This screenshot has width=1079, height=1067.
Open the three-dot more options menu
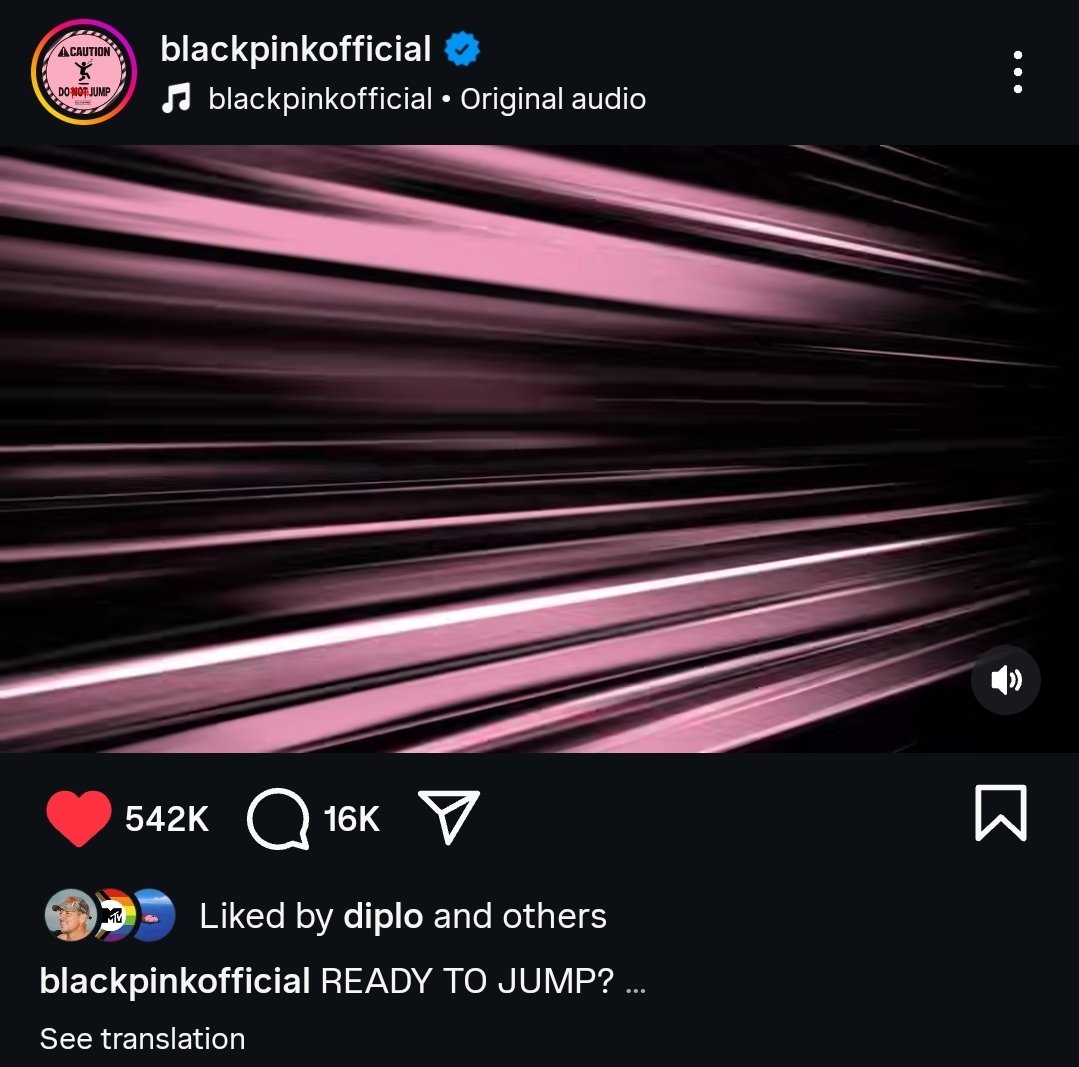[x=1017, y=72]
